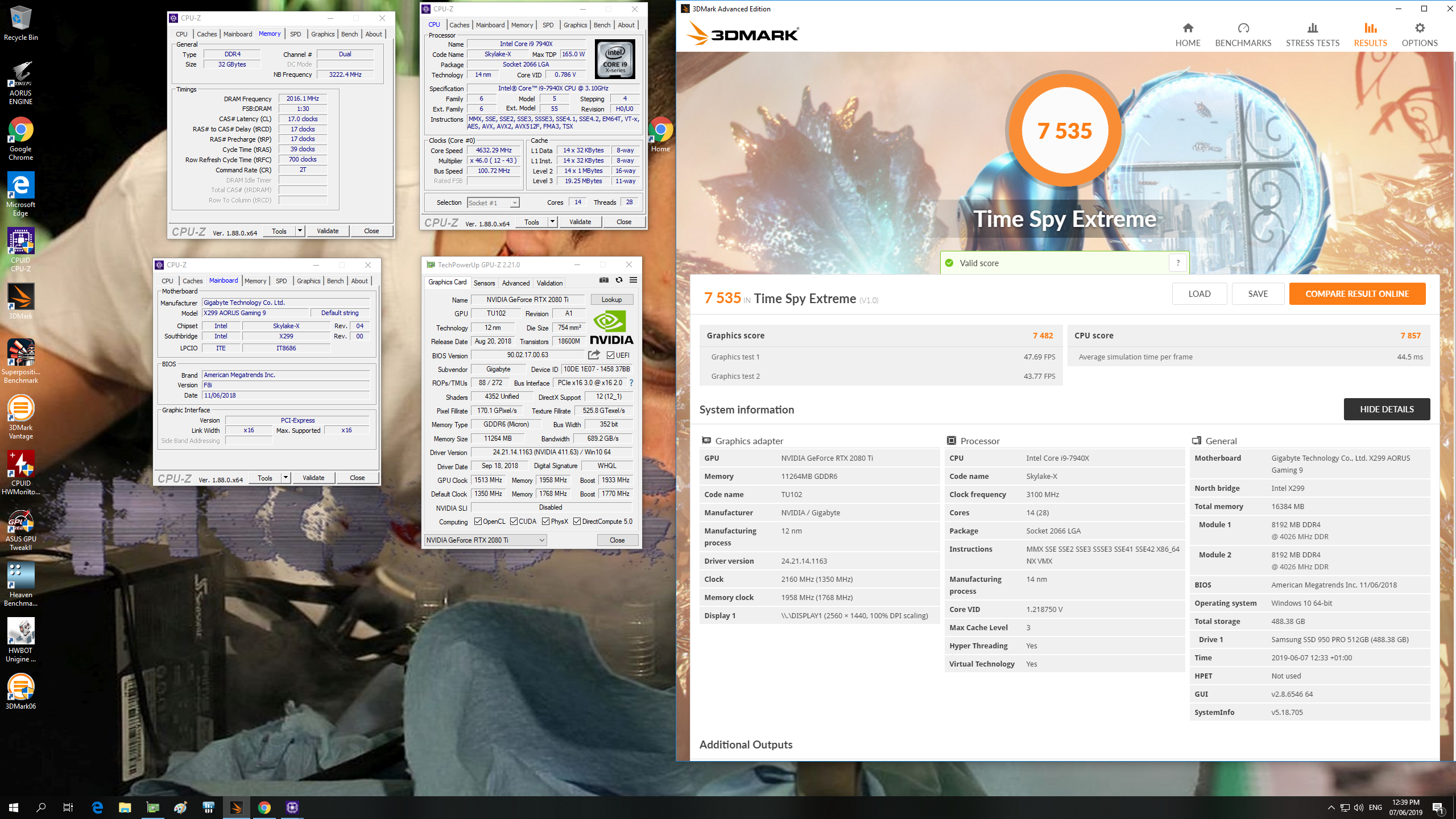Click Validate in CPU-Z Memory window
The image size is (1456, 819).
328,230
